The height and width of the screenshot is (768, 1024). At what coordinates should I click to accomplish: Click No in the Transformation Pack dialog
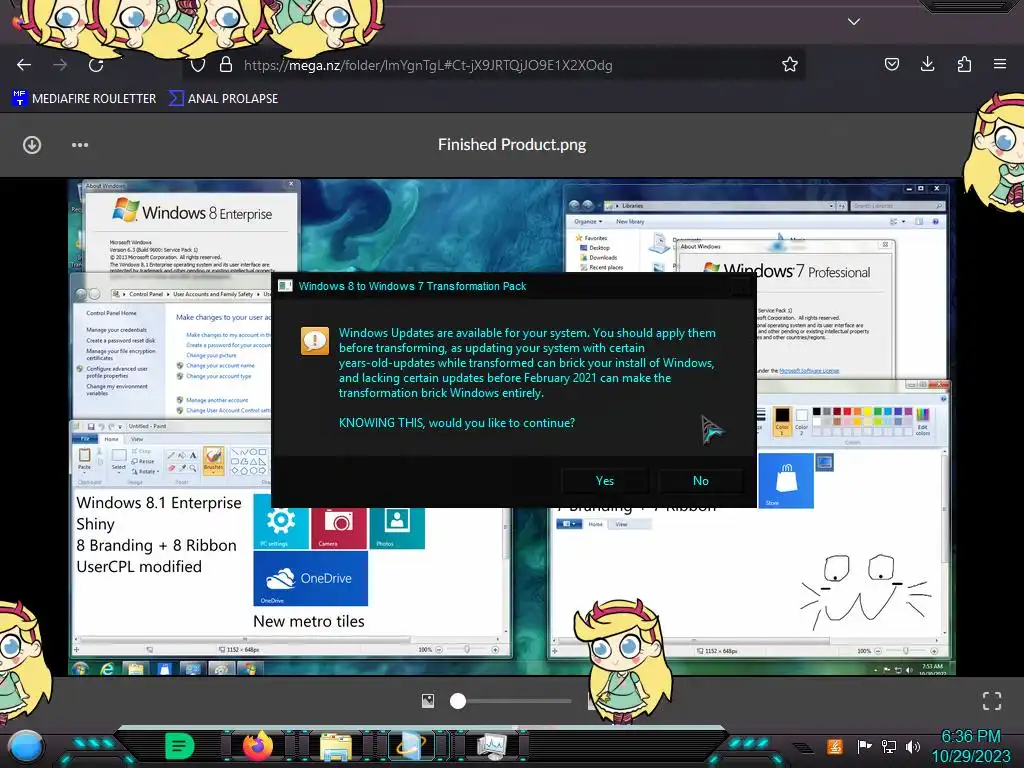(x=701, y=481)
